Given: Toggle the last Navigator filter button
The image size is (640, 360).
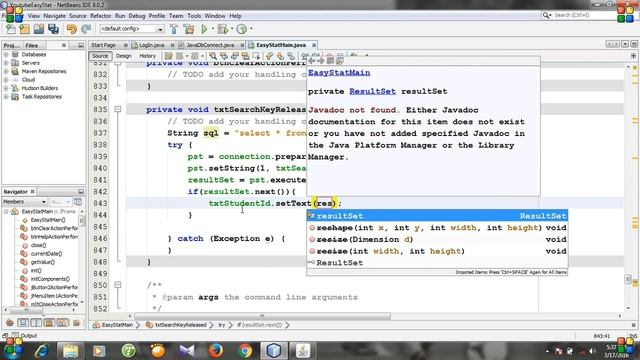Looking at the screenshot, I should pyautogui.click(x=76, y=323).
